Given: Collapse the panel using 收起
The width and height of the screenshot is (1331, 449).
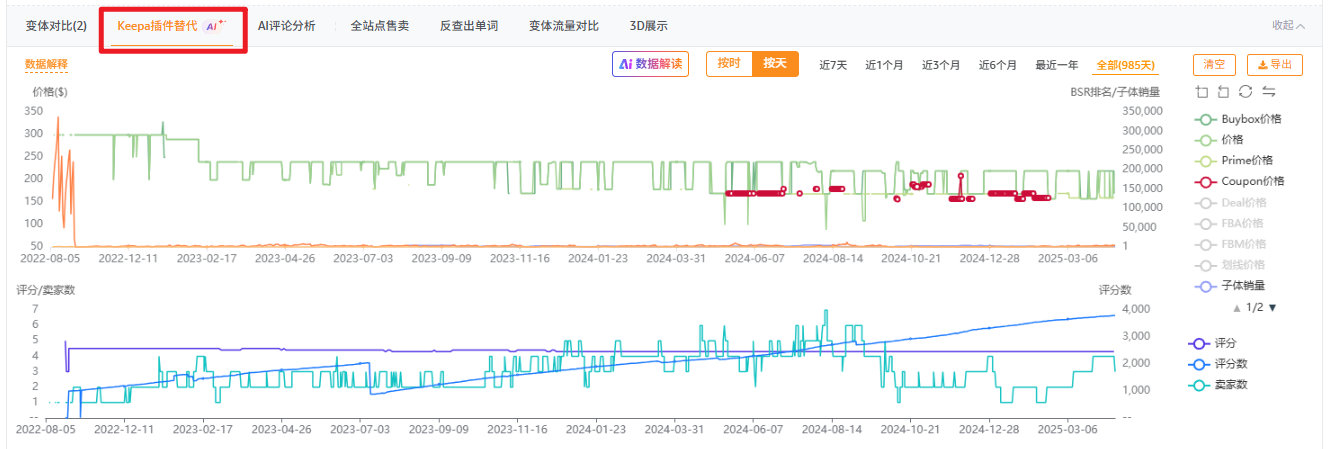Looking at the screenshot, I should pos(1288,25).
